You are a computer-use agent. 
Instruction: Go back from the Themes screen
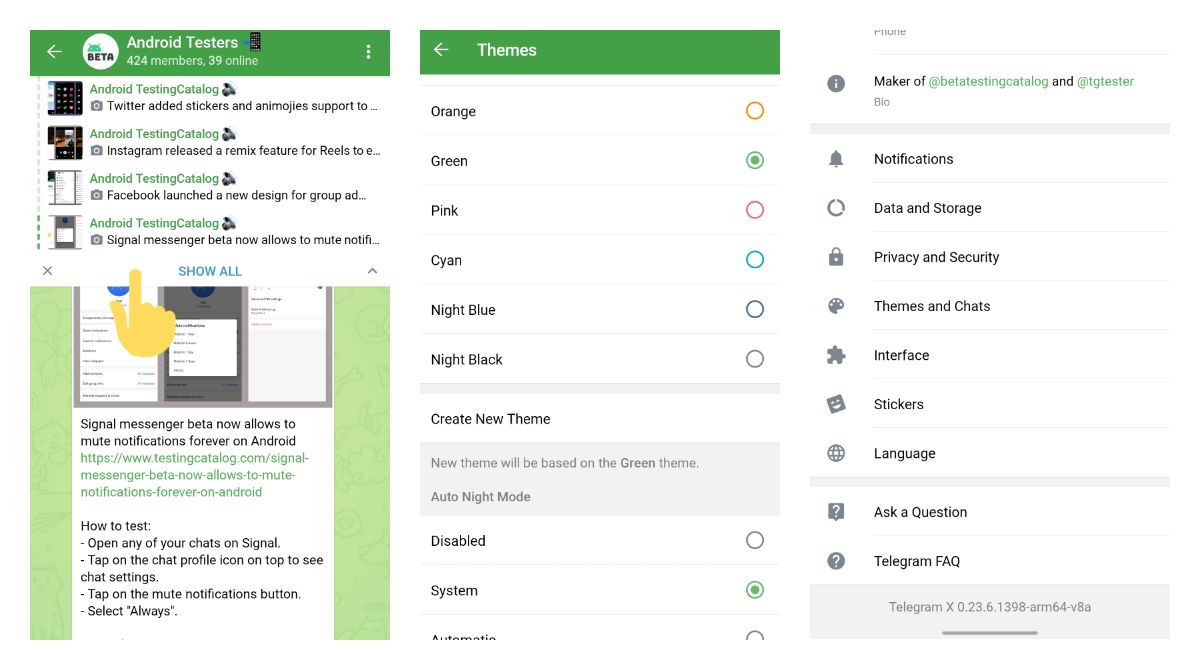pos(441,50)
